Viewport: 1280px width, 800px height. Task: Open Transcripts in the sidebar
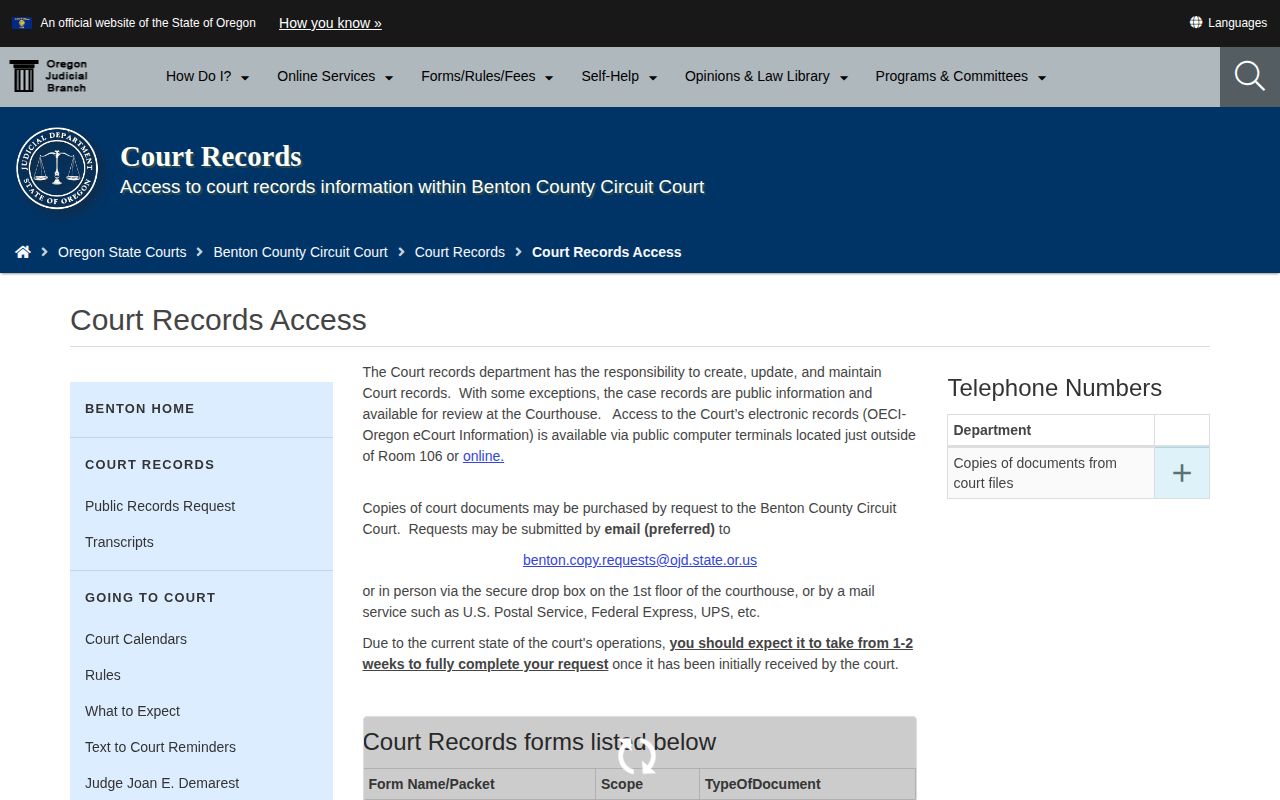(119, 542)
